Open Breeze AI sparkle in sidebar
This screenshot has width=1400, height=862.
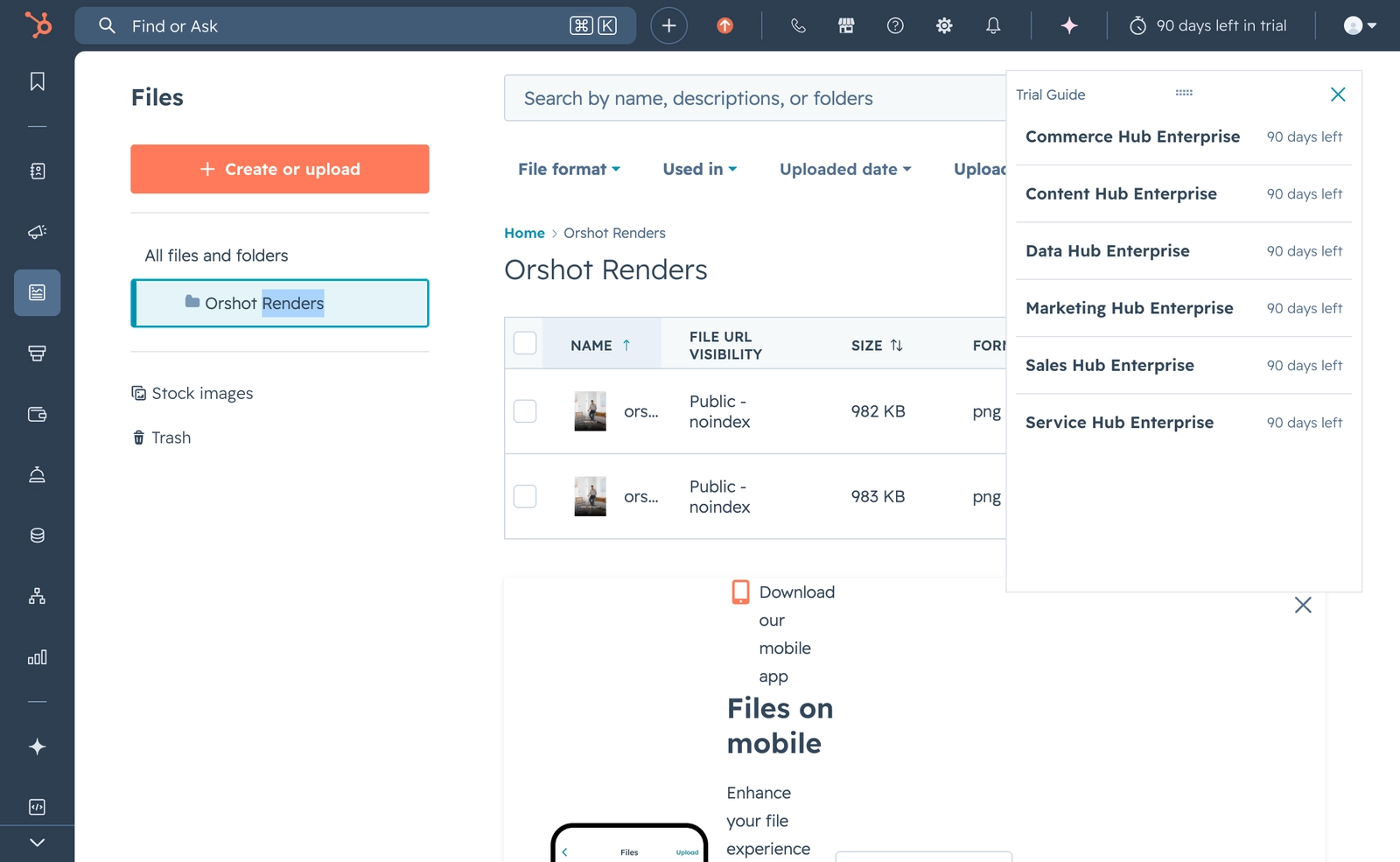coord(37,746)
